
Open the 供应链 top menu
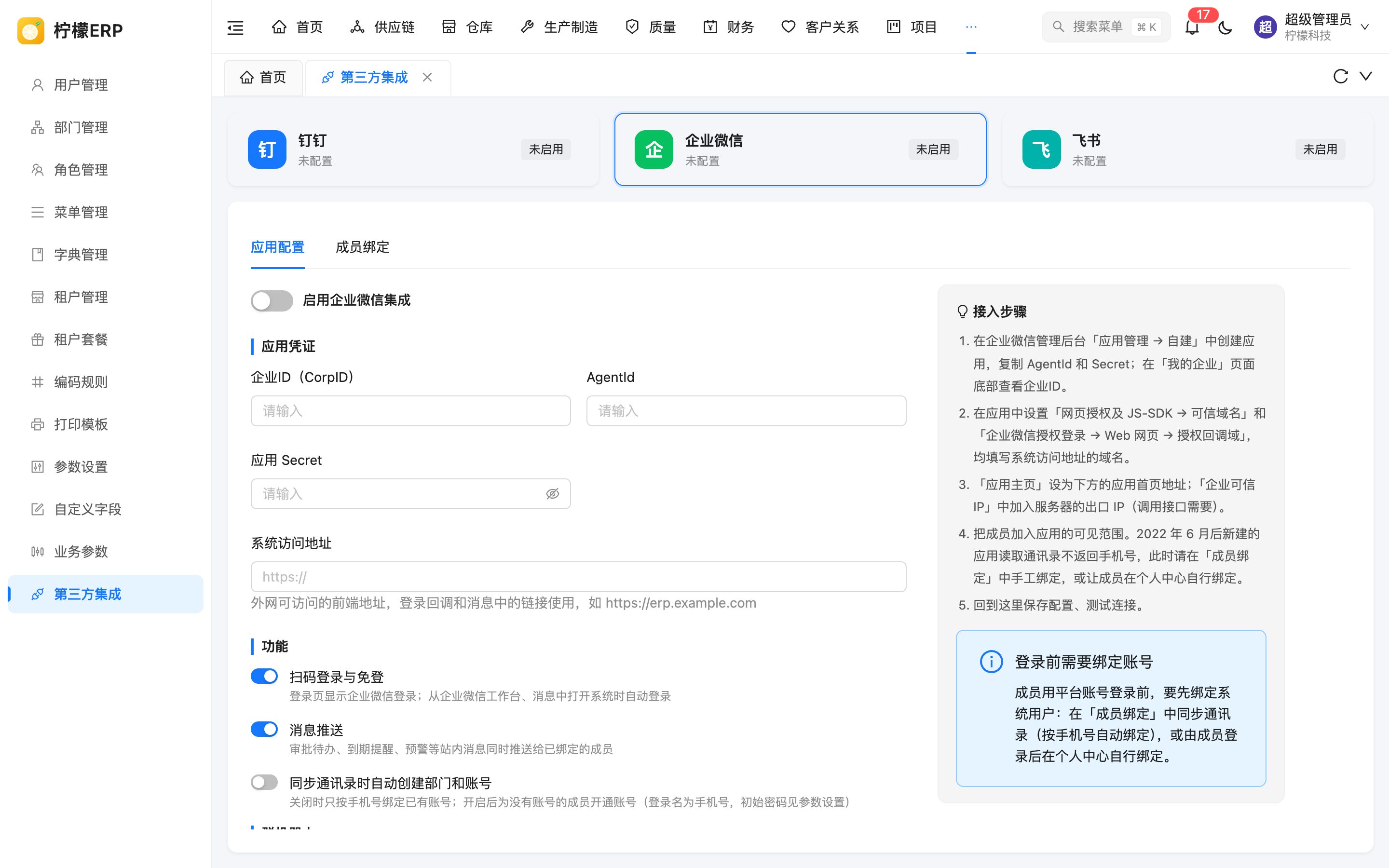coord(382,27)
